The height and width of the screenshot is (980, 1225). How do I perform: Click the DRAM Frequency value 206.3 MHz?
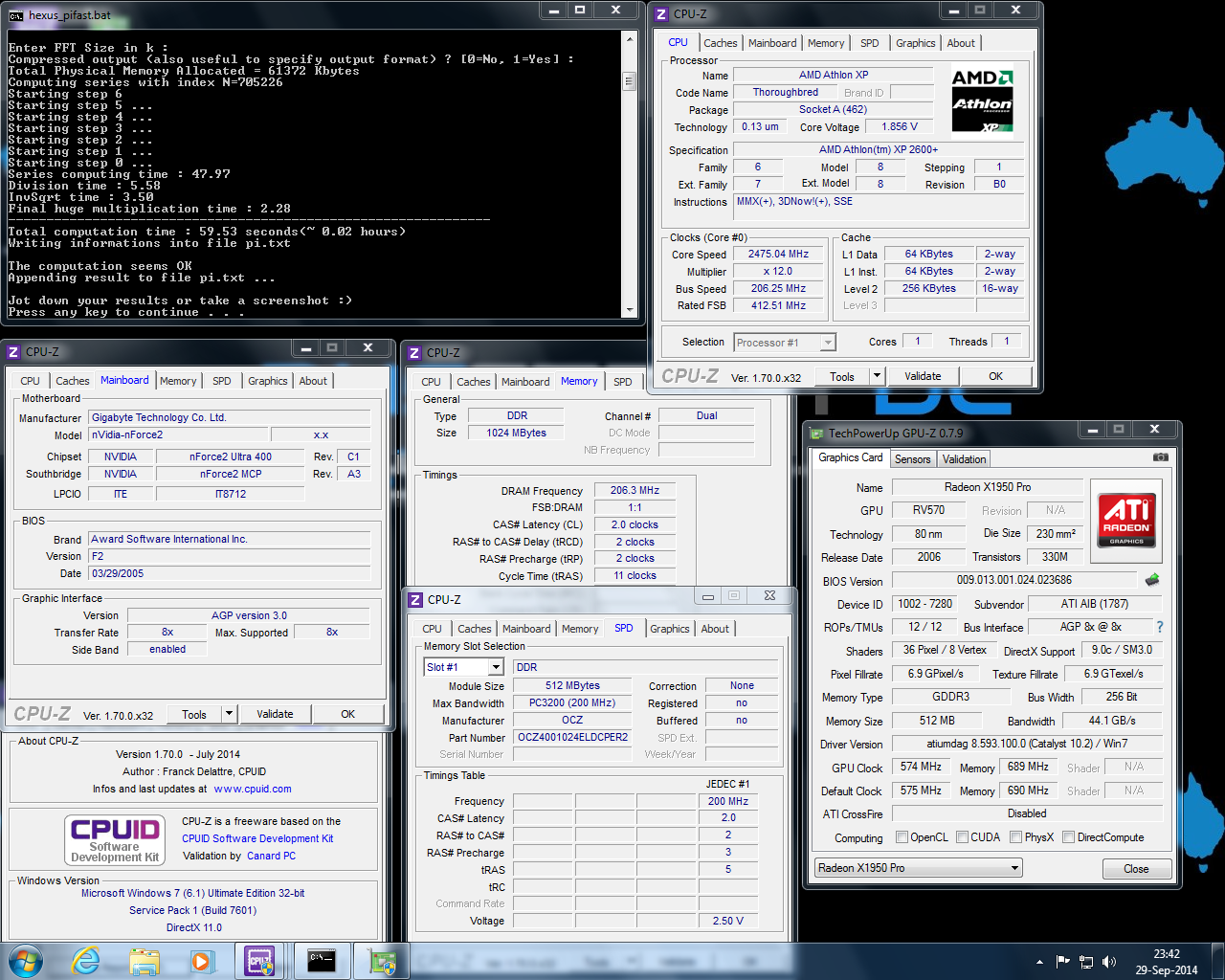click(x=635, y=490)
